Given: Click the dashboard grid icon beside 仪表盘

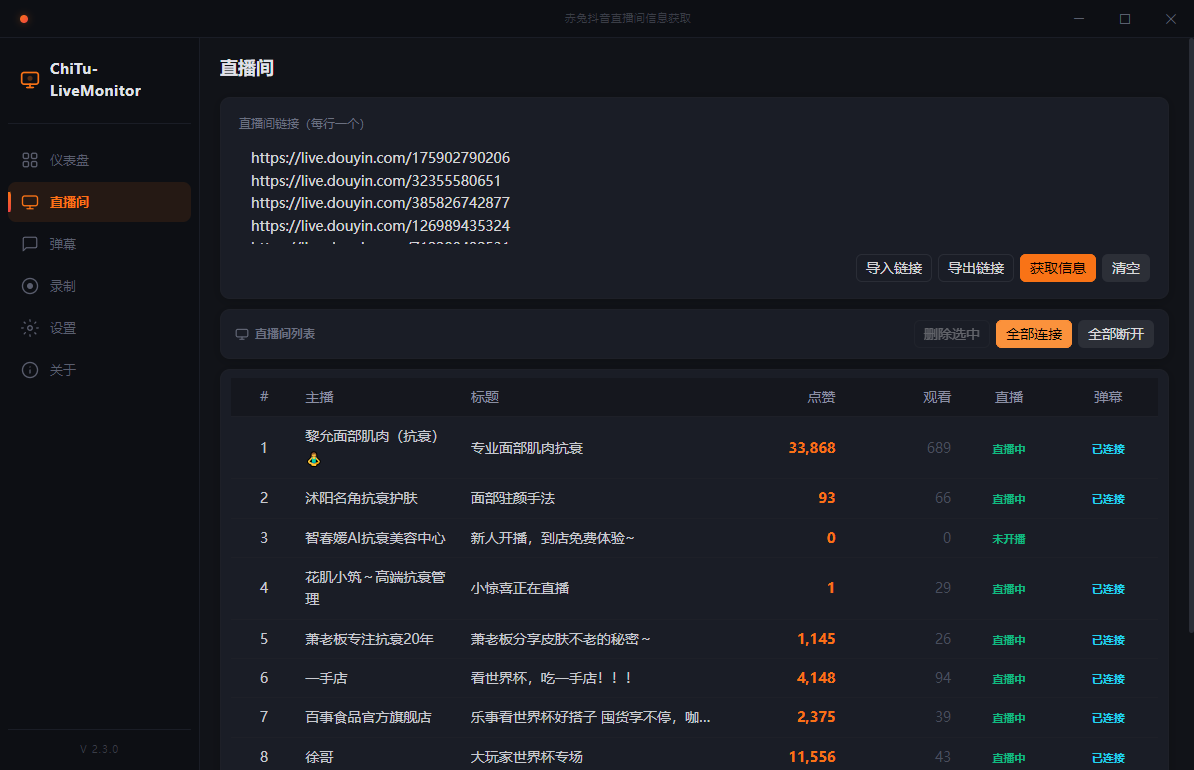Looking at the screenshot, I should pos(30,160).
